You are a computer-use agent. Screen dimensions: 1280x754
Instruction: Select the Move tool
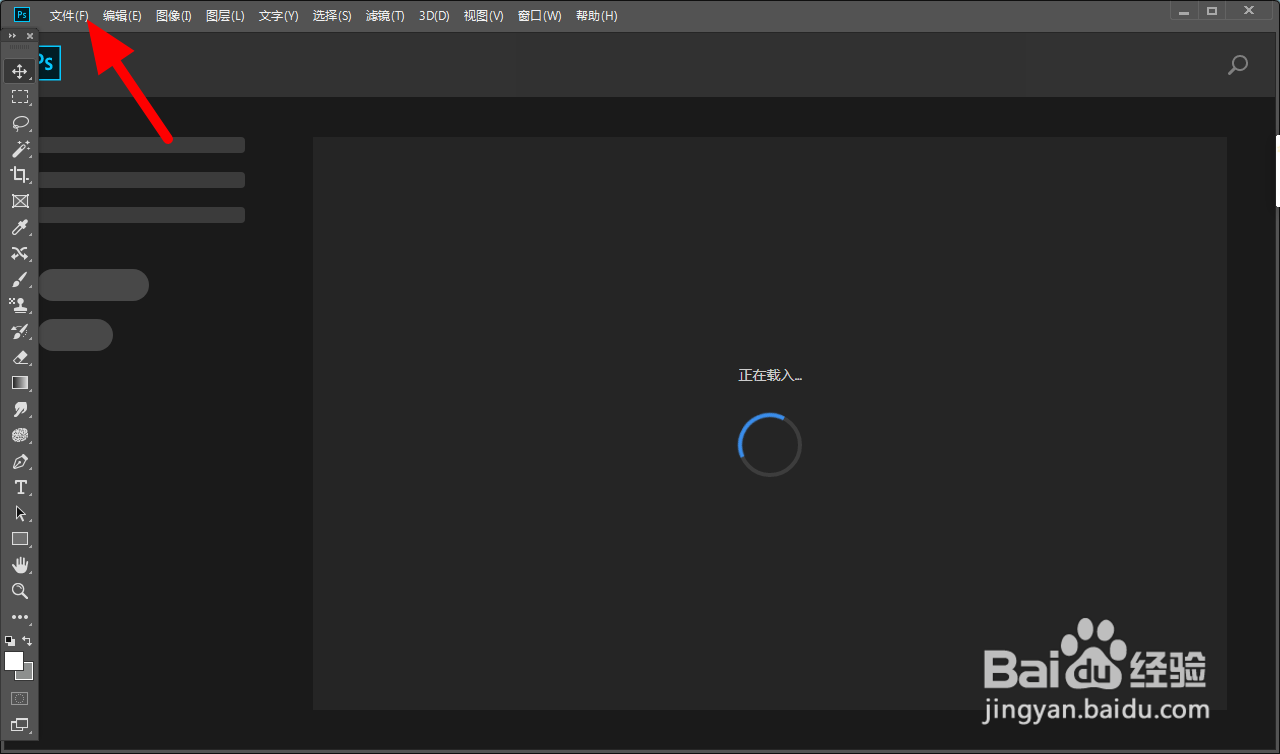click(19, 71)
